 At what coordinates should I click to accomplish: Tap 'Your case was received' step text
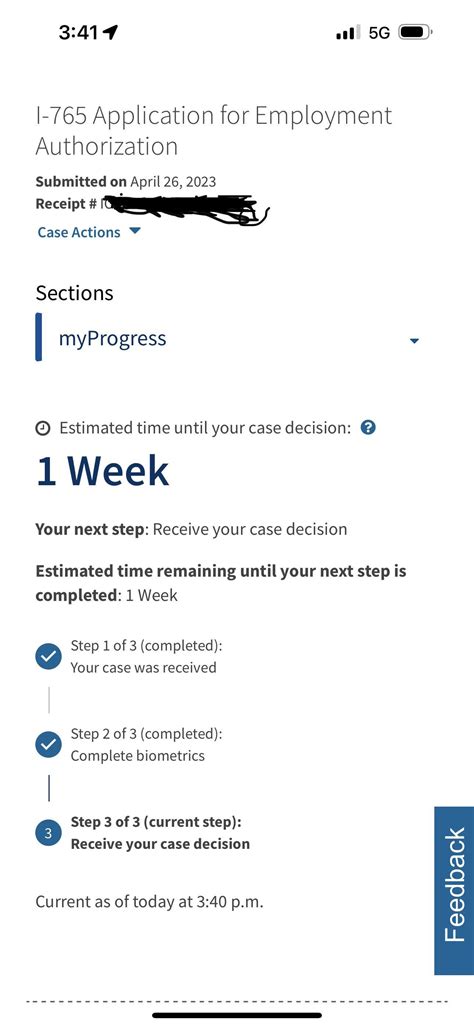click(143, 667)
